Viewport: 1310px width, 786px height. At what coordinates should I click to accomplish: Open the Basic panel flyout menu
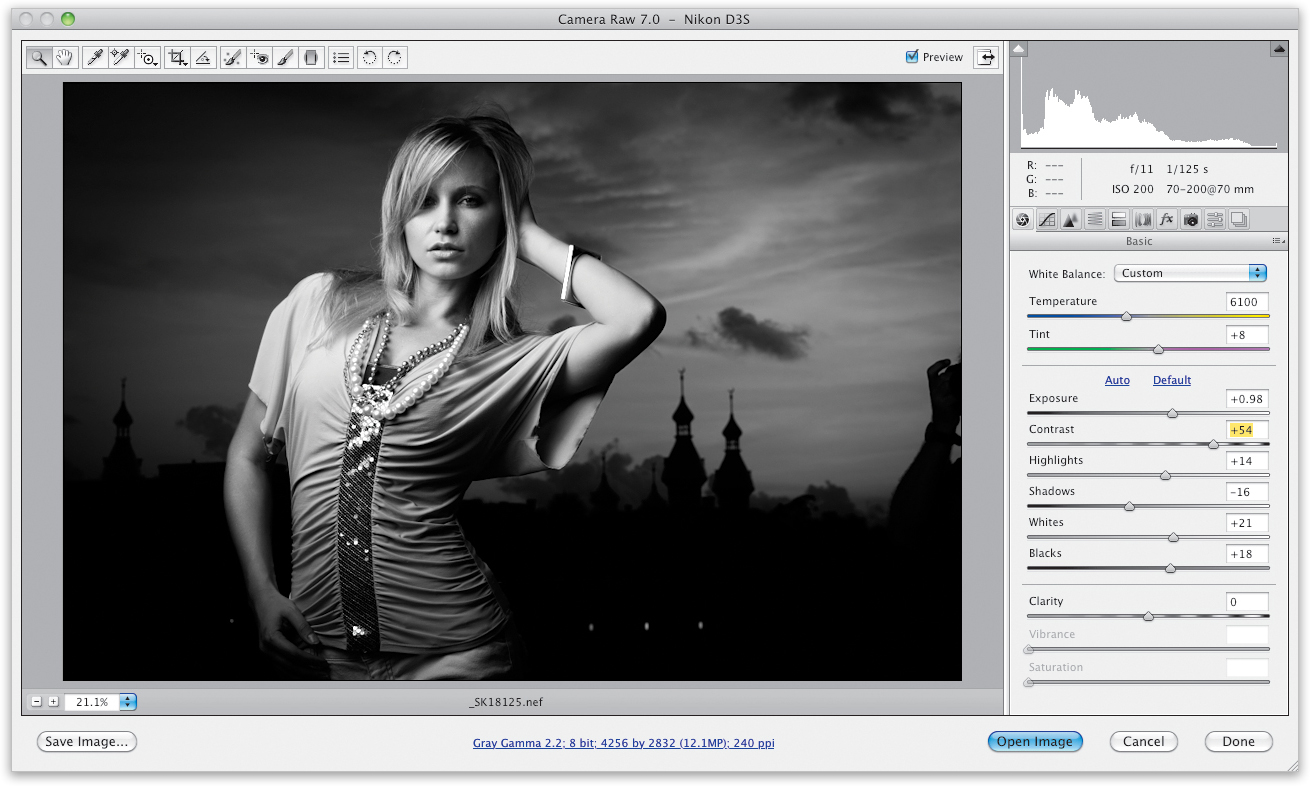(x=1278, y=241)
